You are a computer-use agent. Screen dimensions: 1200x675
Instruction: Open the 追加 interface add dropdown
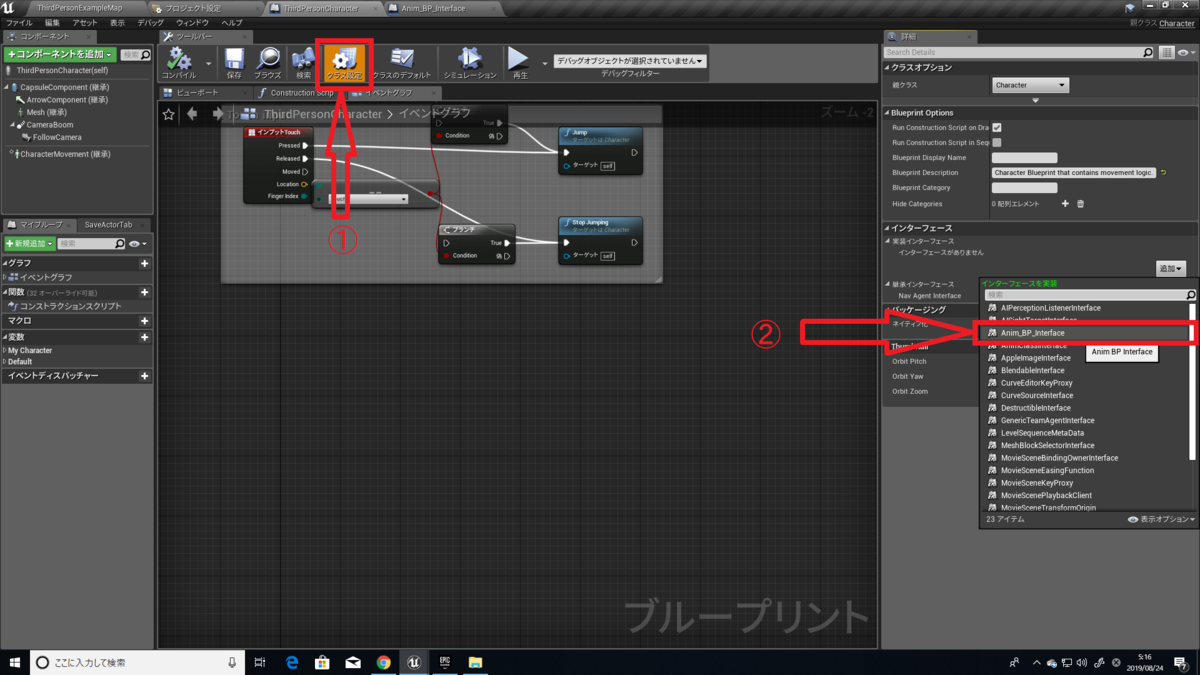point(1170,269)
